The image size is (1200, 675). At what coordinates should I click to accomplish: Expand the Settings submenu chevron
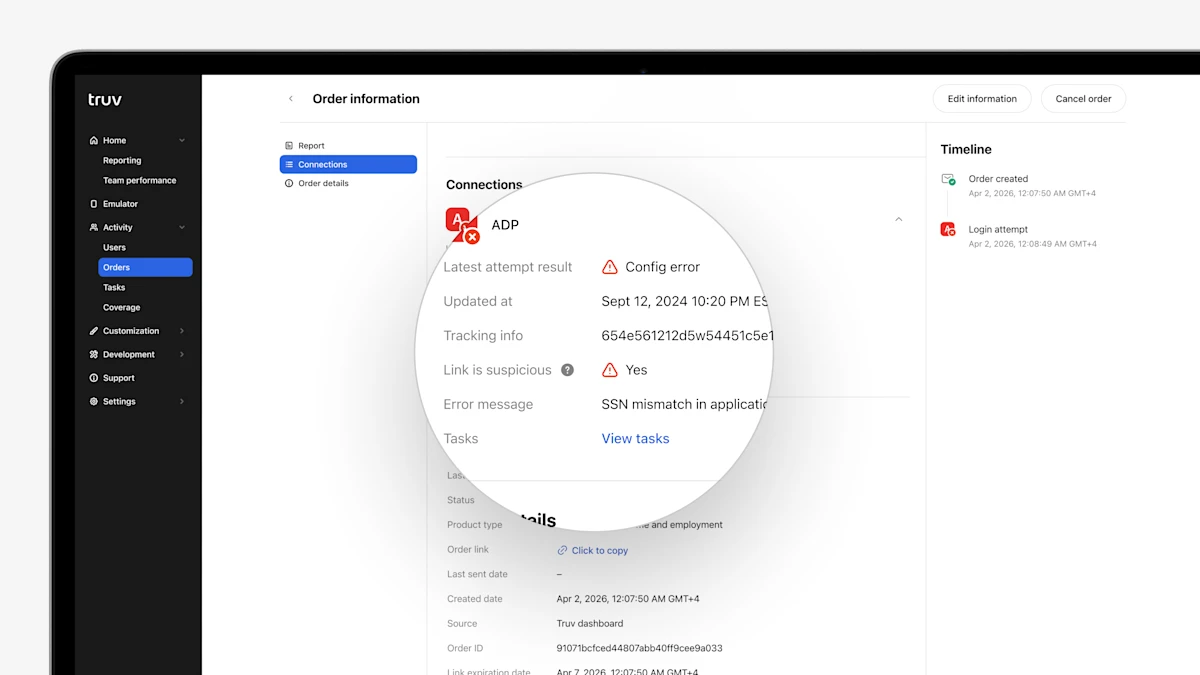coord(182,402)
